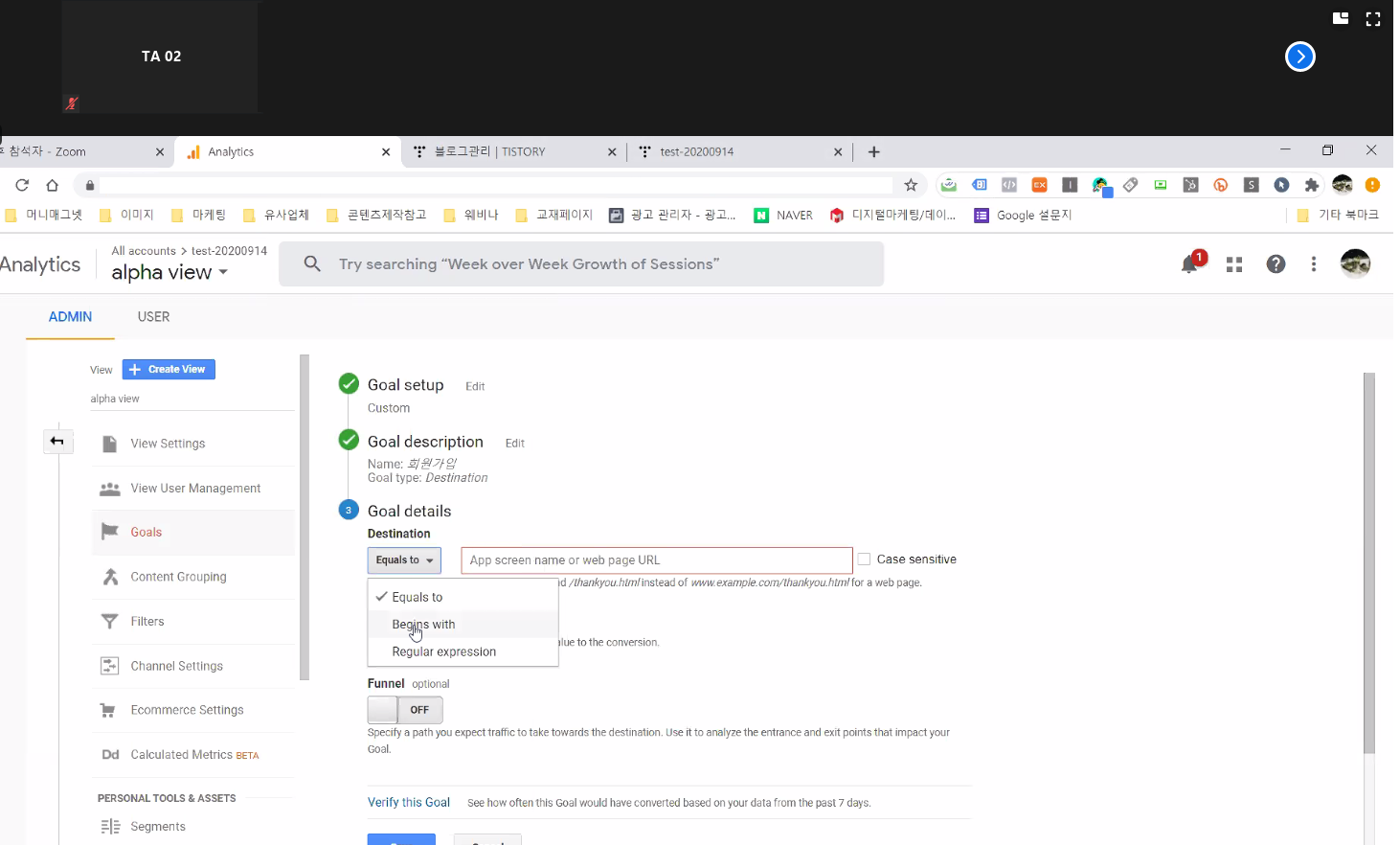Click the destination URL input field
This screenshot has width=1400, height=845.
tap(656, 560)
